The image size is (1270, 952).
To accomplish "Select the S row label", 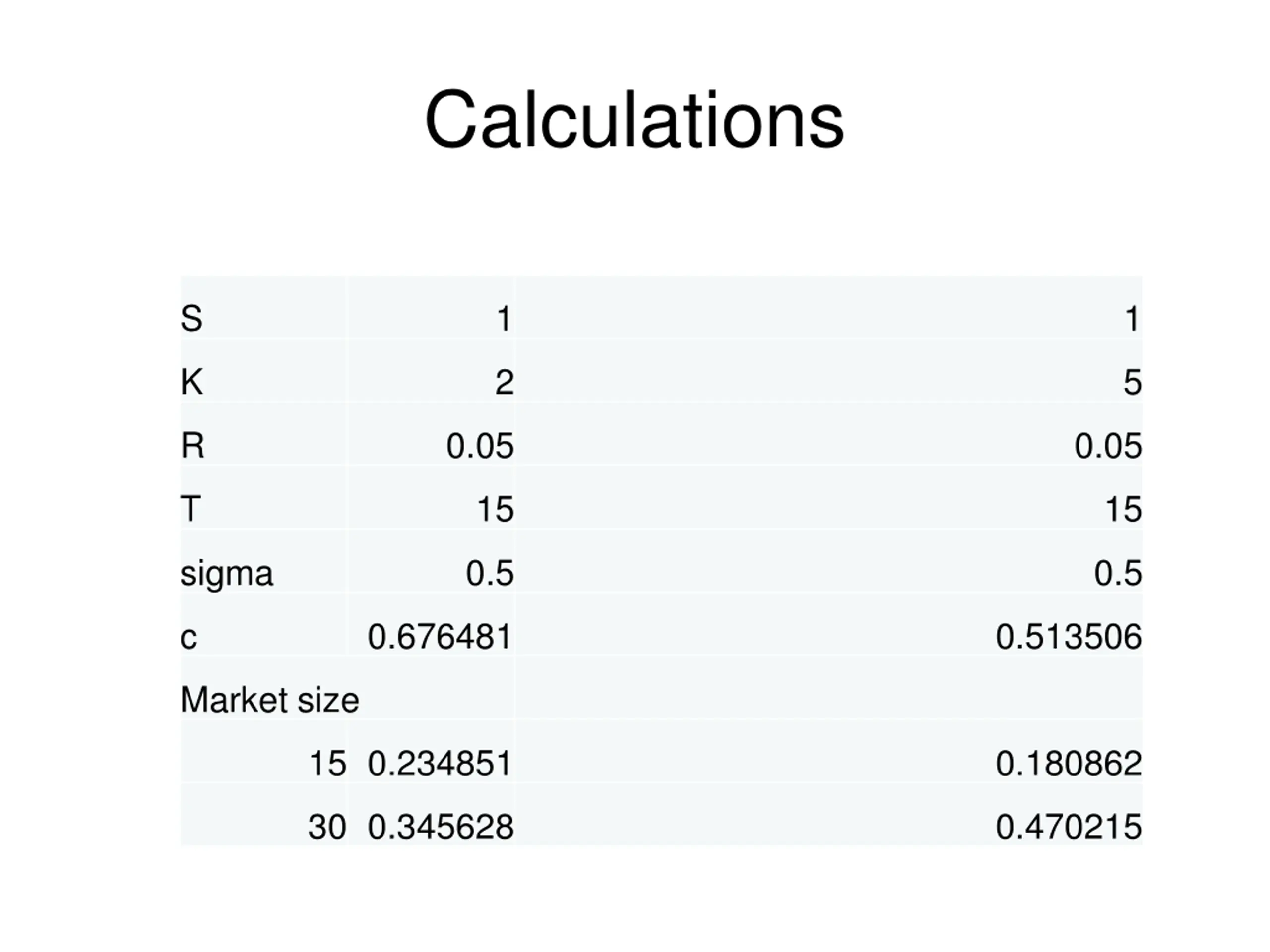I will (191, 318).
